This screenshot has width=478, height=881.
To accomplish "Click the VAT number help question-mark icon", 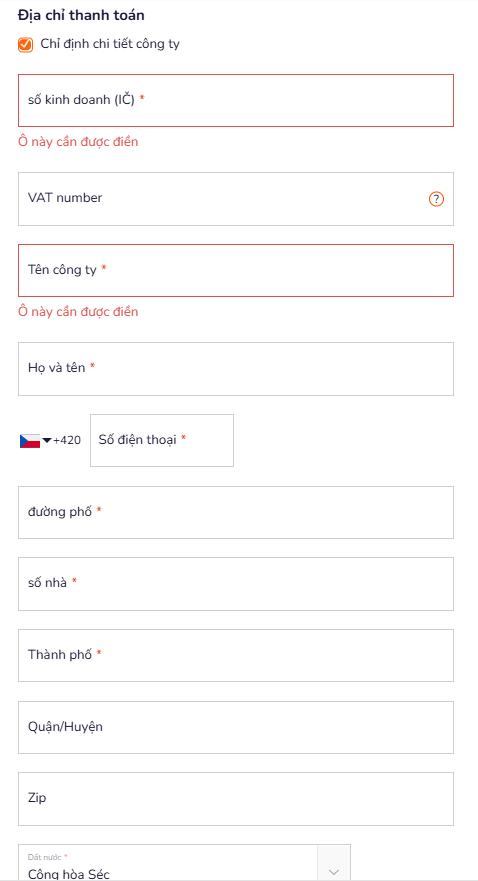I will click(x=436, y=199).
